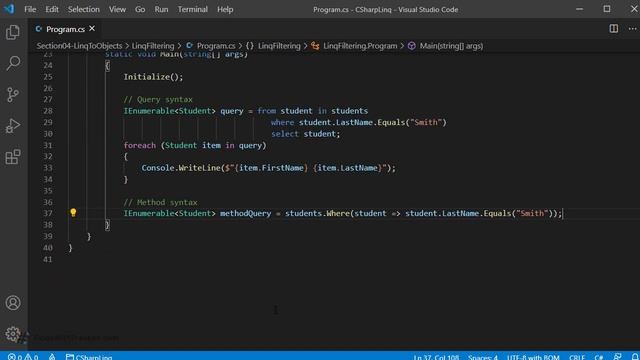This screenshot has width=640, height=360.
Task: Click where keyword on line 29
Action: point(282,122)
